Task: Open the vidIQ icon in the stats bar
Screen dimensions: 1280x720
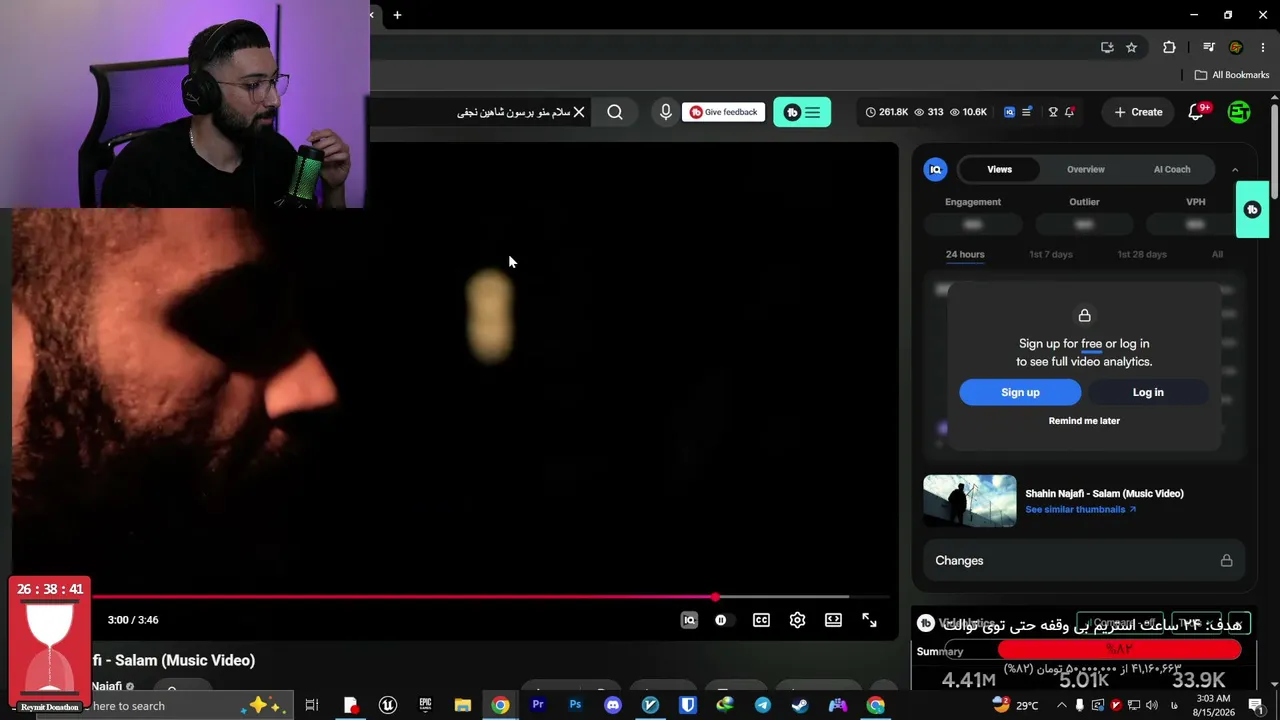Action: coord(1009,112)
